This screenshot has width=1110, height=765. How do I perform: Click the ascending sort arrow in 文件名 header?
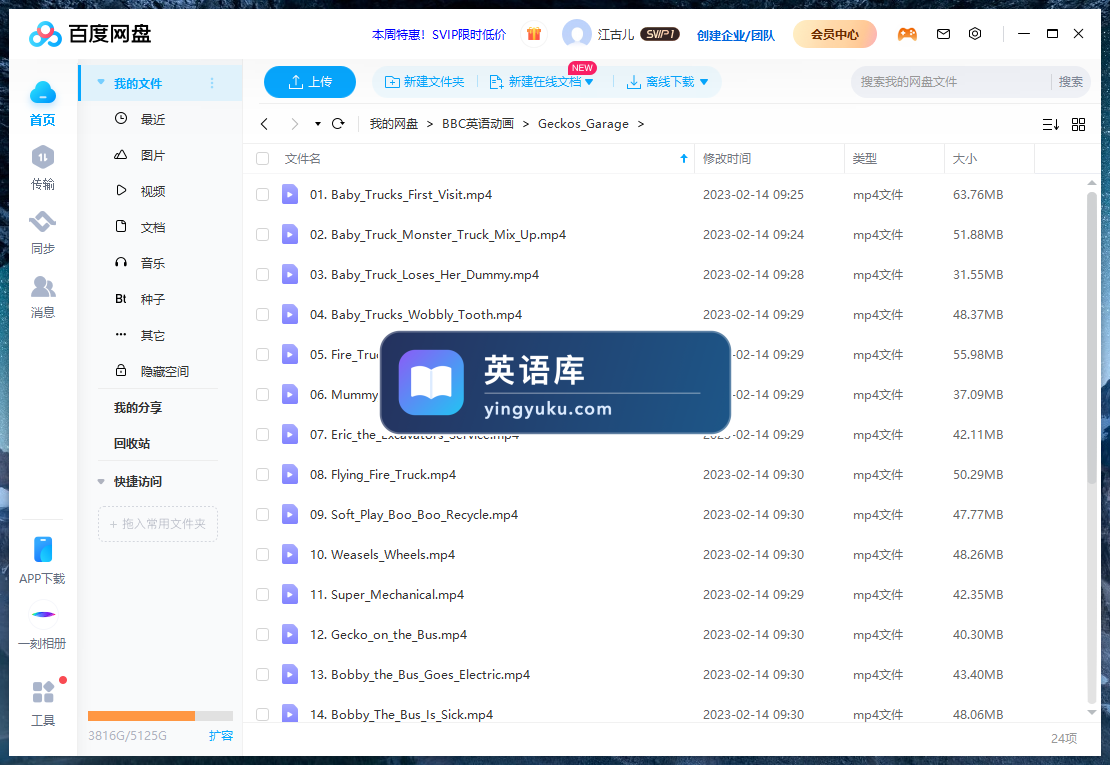(684, 159)
